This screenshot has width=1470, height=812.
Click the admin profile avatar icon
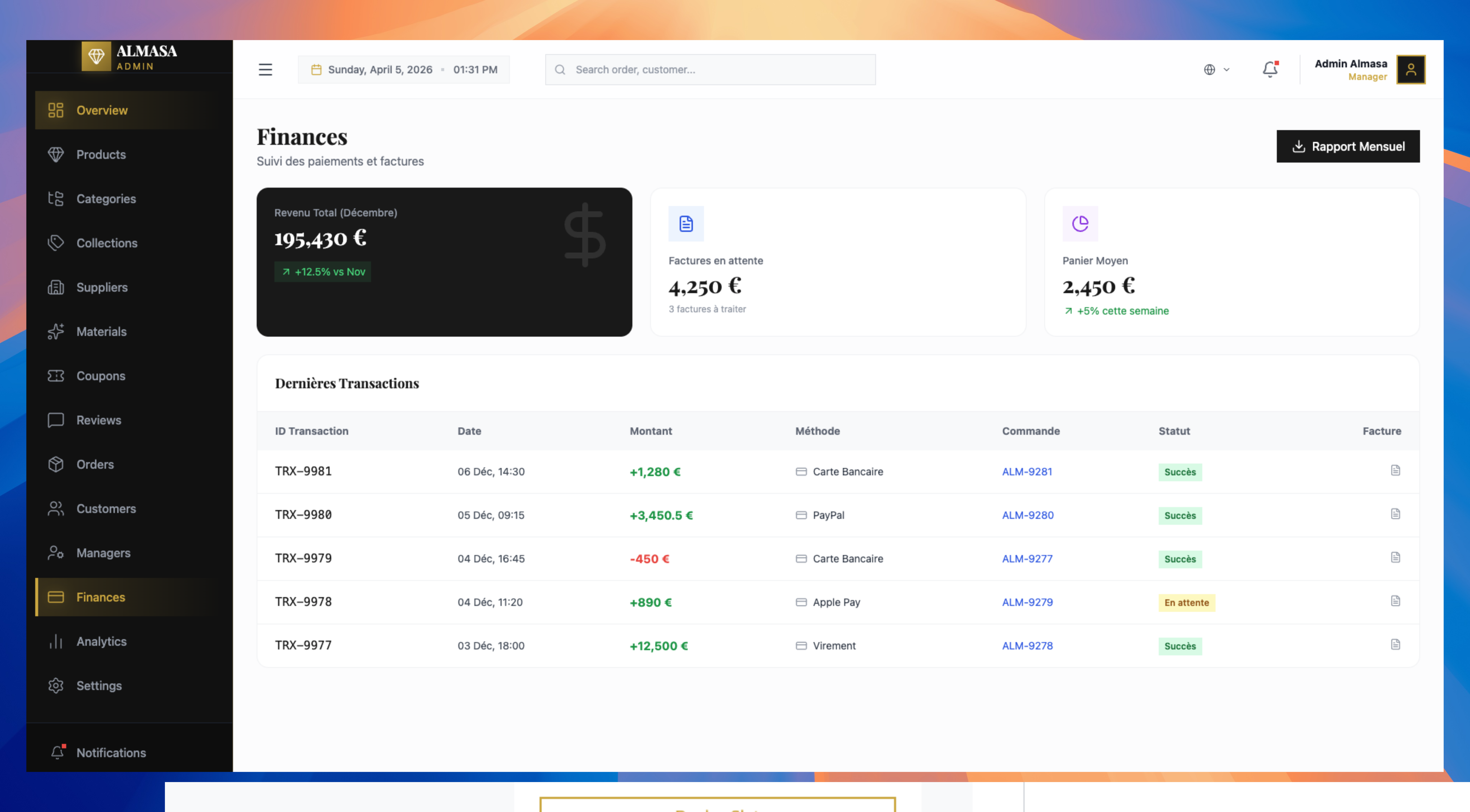1411,70
